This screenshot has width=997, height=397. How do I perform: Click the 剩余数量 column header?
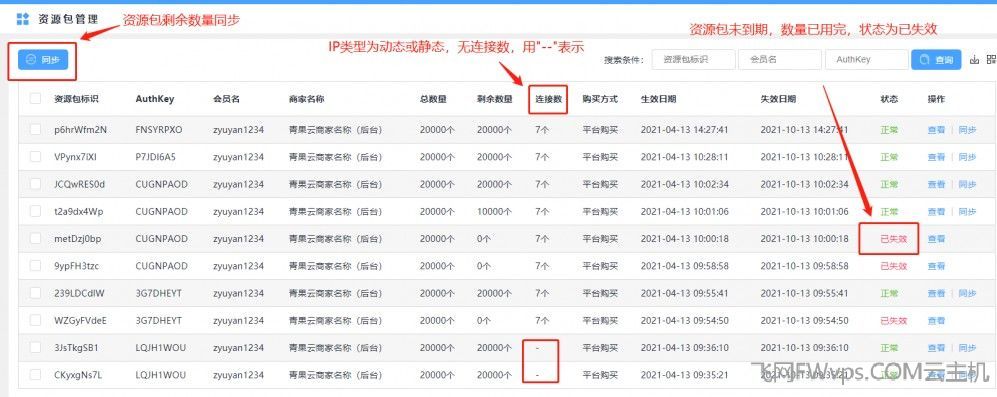point(495,99)
